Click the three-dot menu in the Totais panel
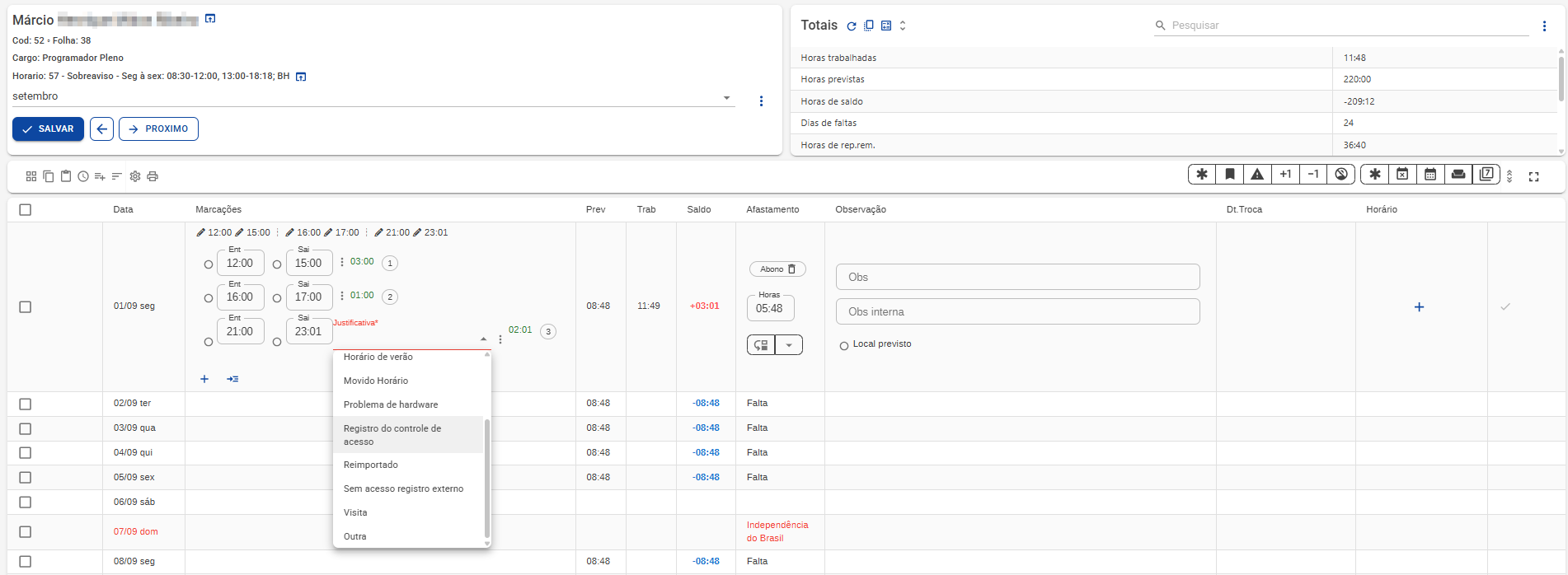 pos(1544,26)
